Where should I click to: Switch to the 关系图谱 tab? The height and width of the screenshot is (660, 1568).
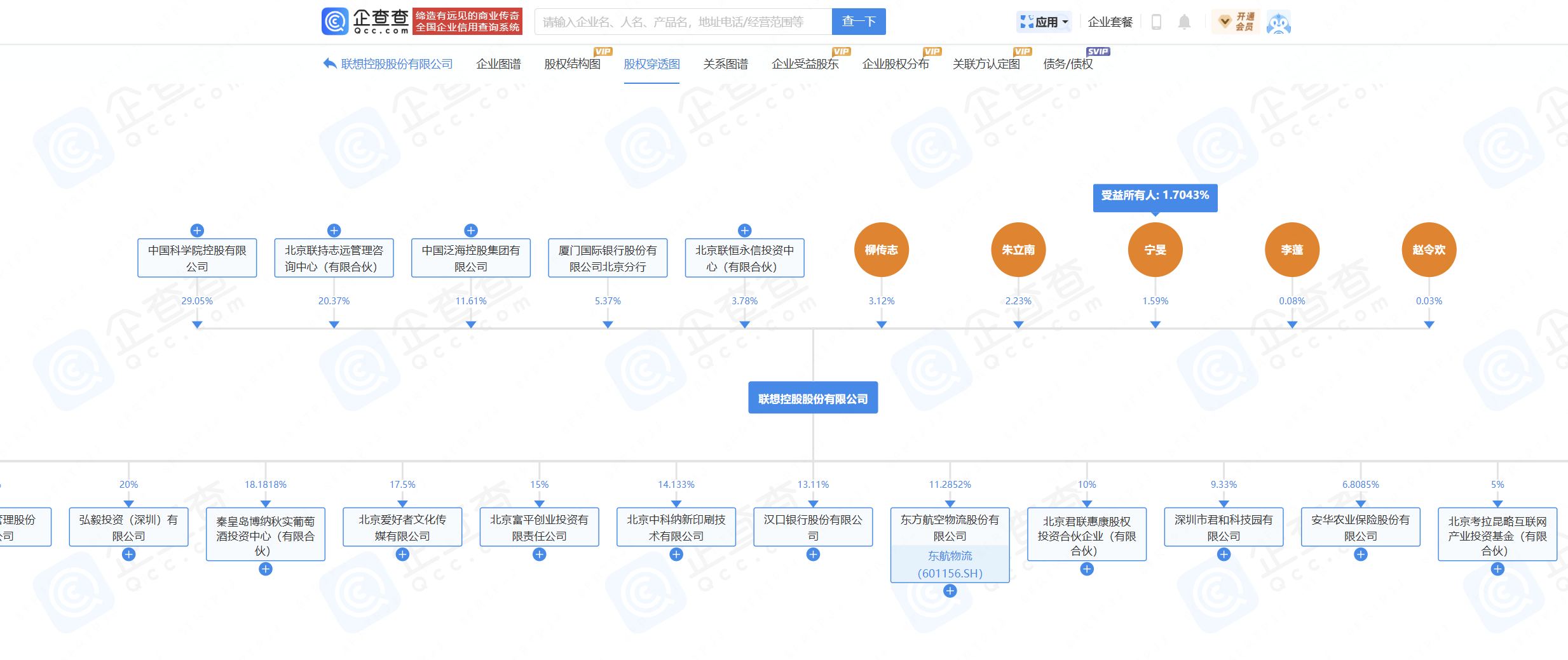click(725, 64)
